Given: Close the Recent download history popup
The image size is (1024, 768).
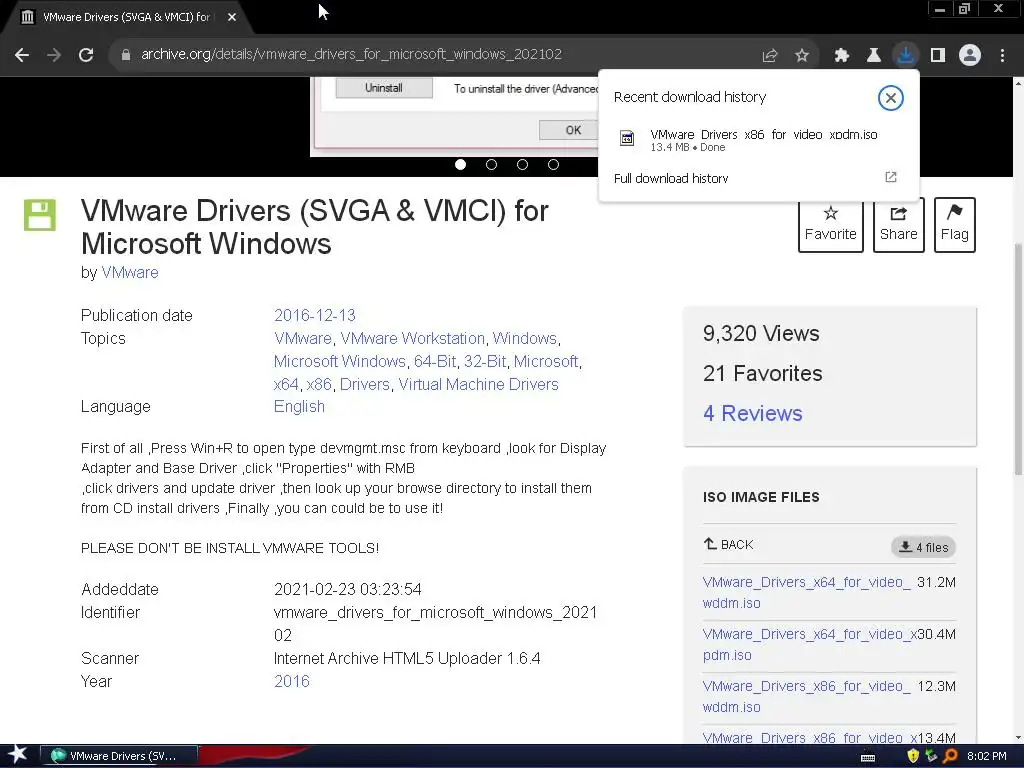Looking at the screenshot, I should pyautogui.click(x=890, y=98).
